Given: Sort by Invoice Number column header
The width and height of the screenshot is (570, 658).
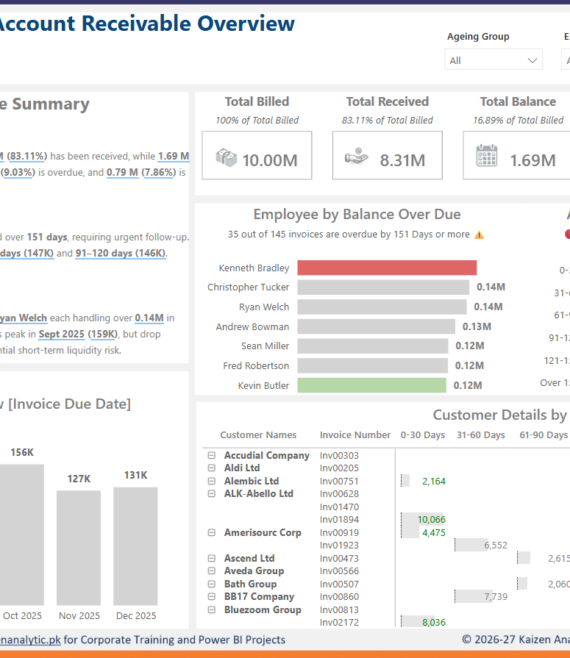Looking at the screenshot, I should point(355,435).
